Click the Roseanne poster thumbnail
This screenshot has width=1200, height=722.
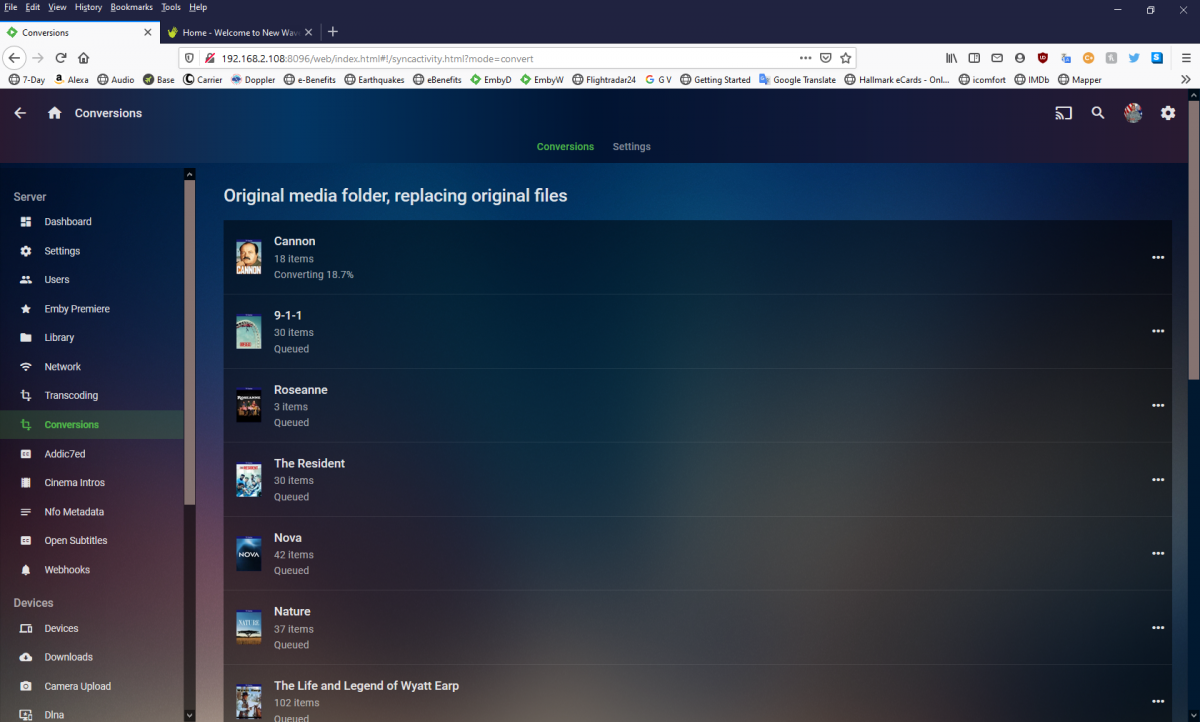pyautogui.click(x=248, y=405)
